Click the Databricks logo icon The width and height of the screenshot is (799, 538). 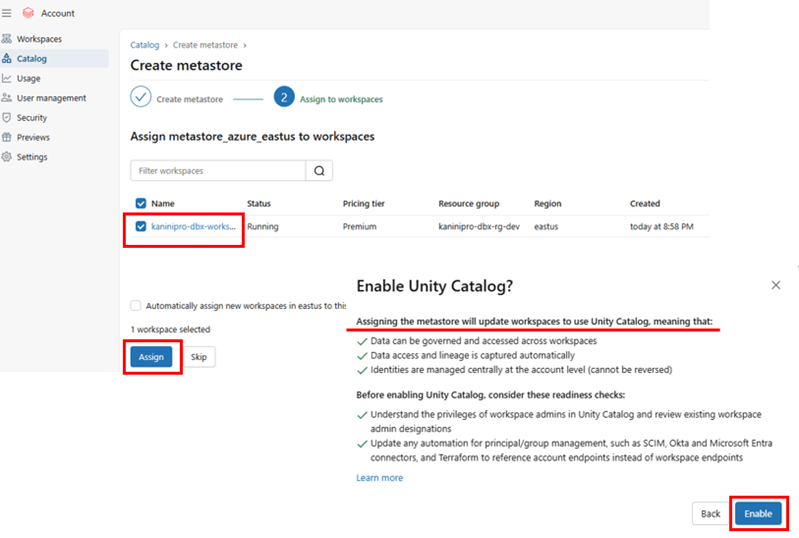[27, 13]
